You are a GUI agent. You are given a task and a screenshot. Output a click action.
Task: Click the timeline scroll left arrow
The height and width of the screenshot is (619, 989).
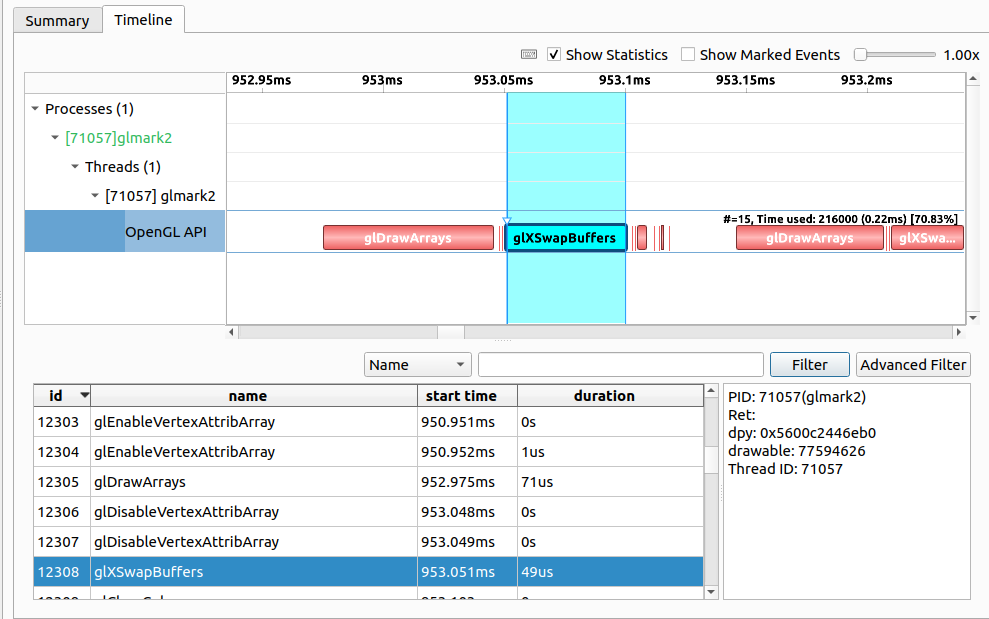click(x=233, y=332)
